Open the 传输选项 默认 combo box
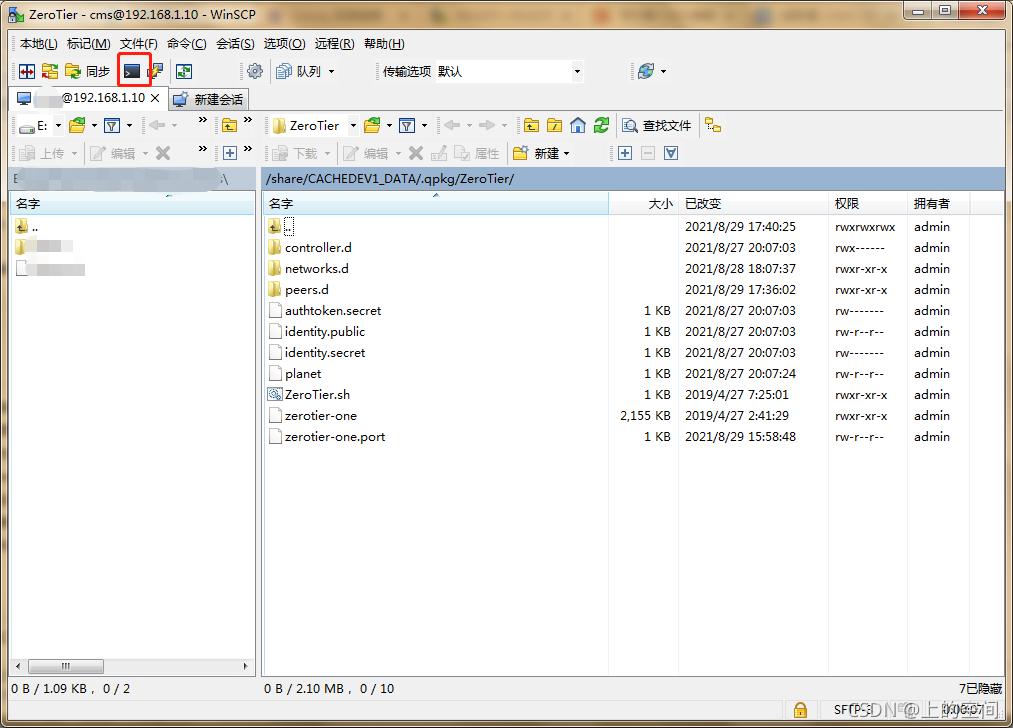This screenshot has width=1013, height=728. 509,71
